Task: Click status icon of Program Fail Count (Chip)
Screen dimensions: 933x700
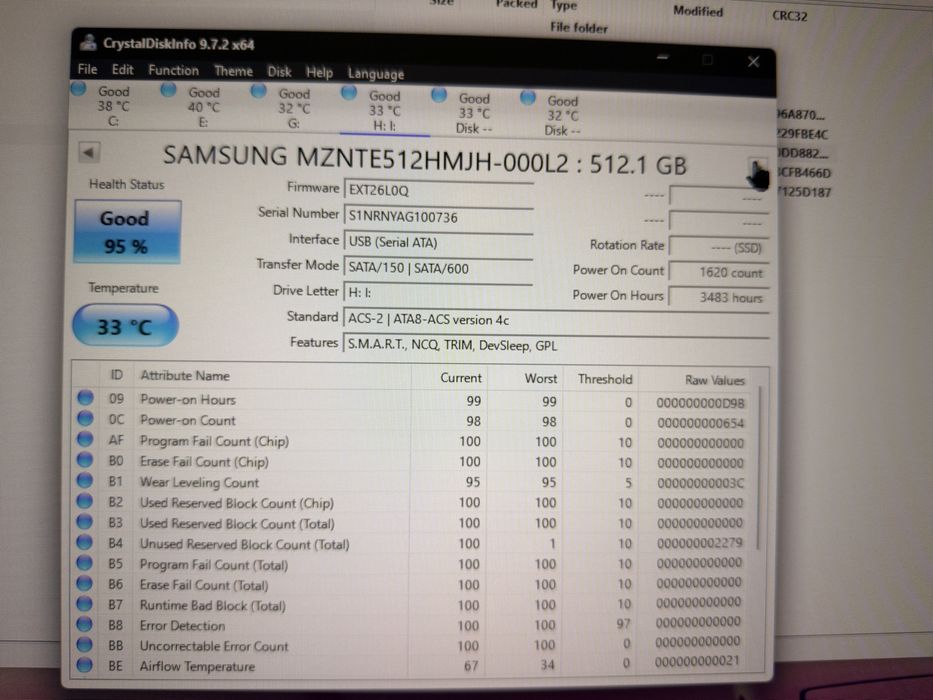Action: coord(85,439)
